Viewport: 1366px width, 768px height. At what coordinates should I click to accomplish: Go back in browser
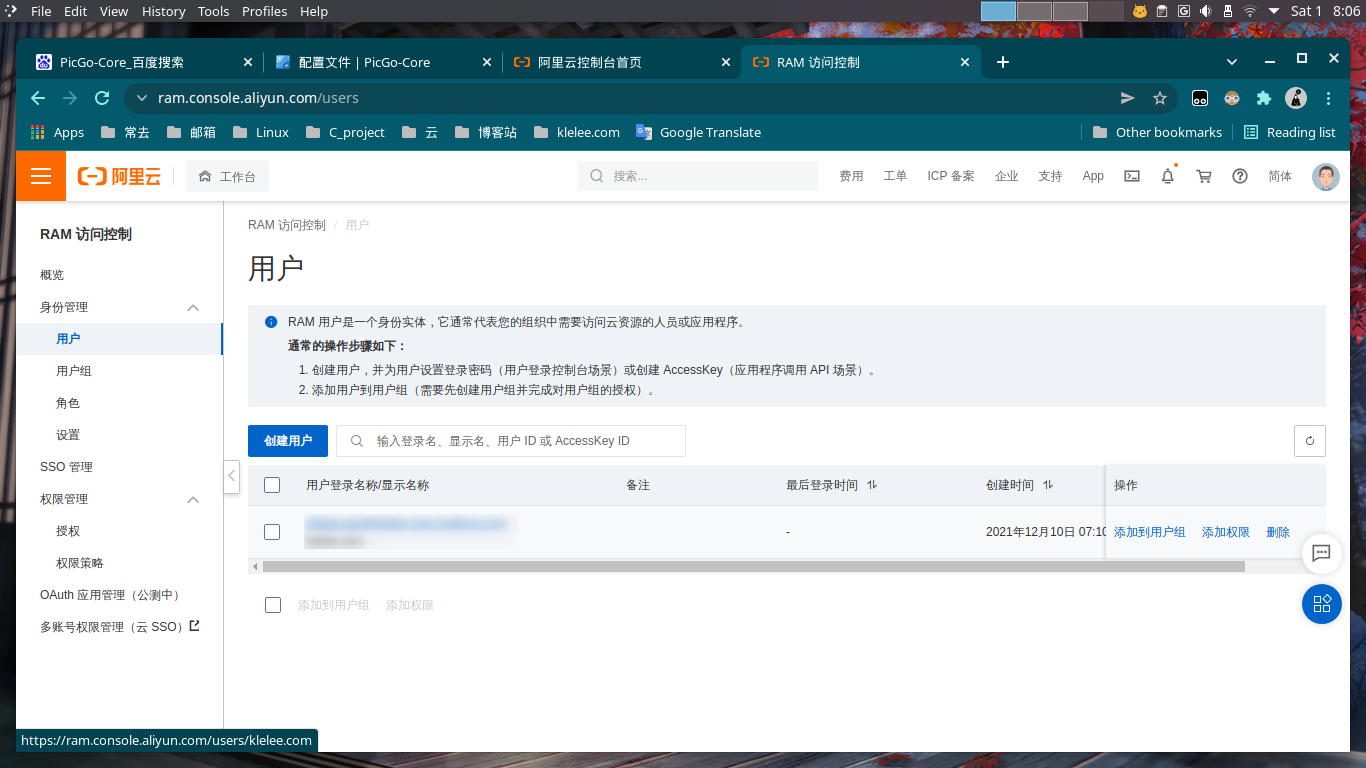(x=38, y=98)
